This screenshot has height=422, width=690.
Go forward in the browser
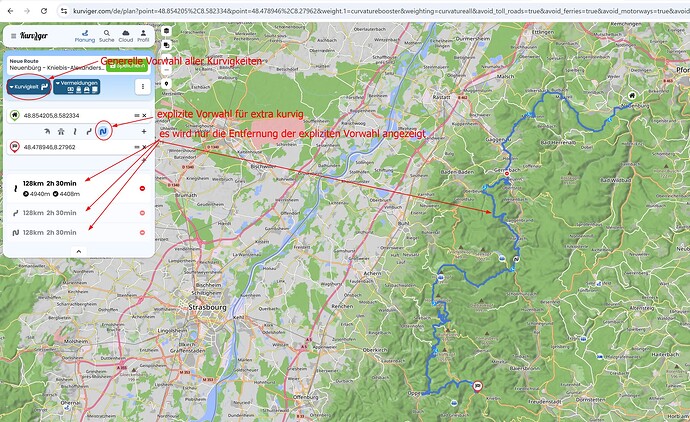[27, 11]
